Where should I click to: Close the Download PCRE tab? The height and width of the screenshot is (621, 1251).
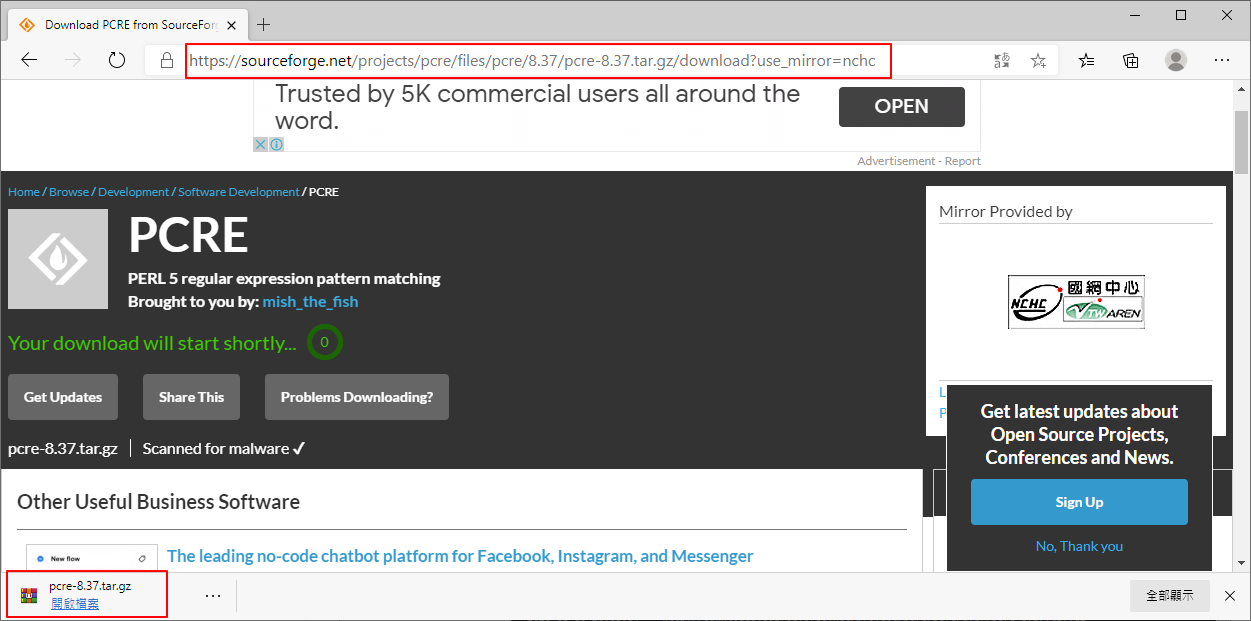(x=231, y=24)
